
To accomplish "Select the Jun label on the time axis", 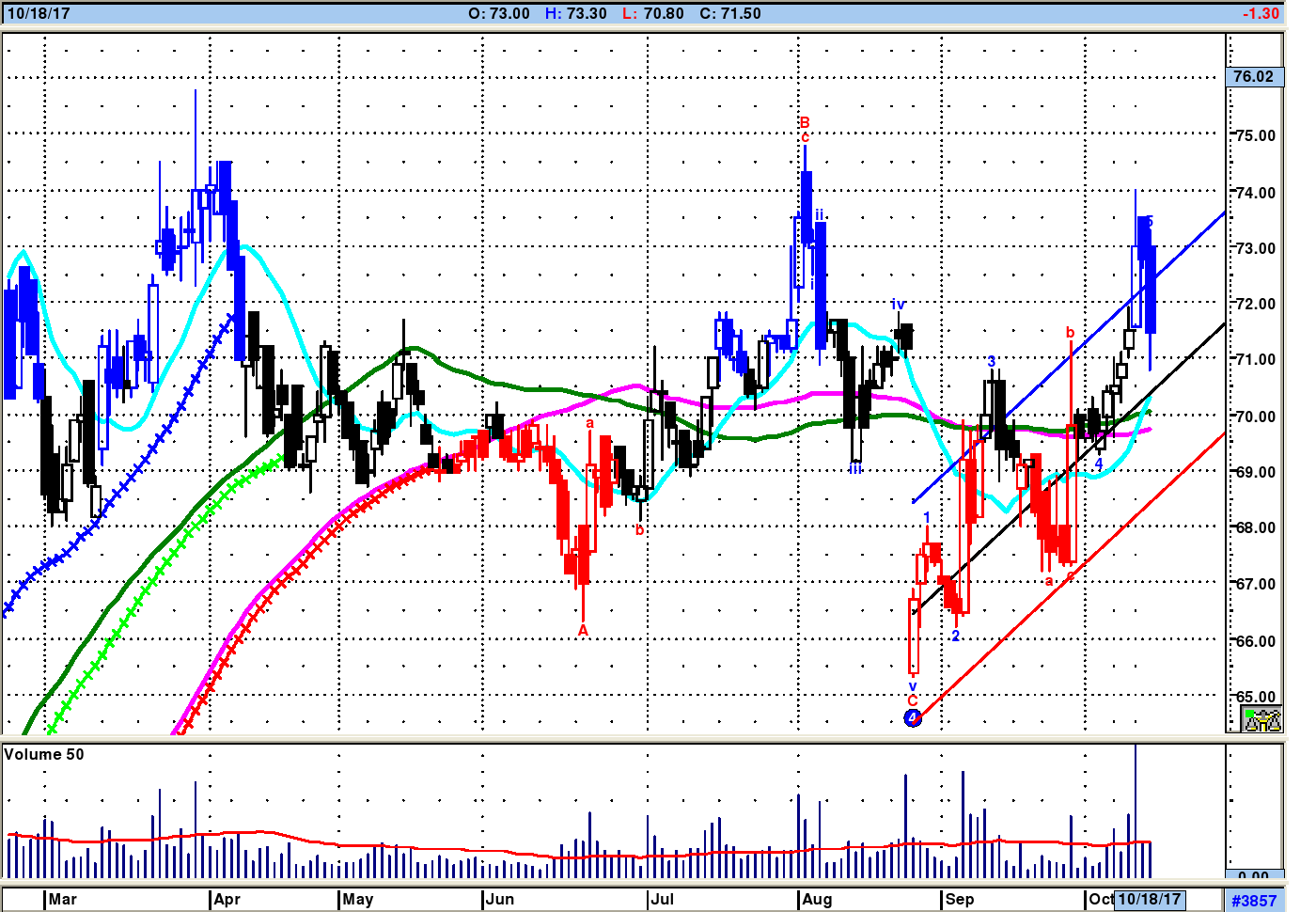I will [x=500, y=899].
